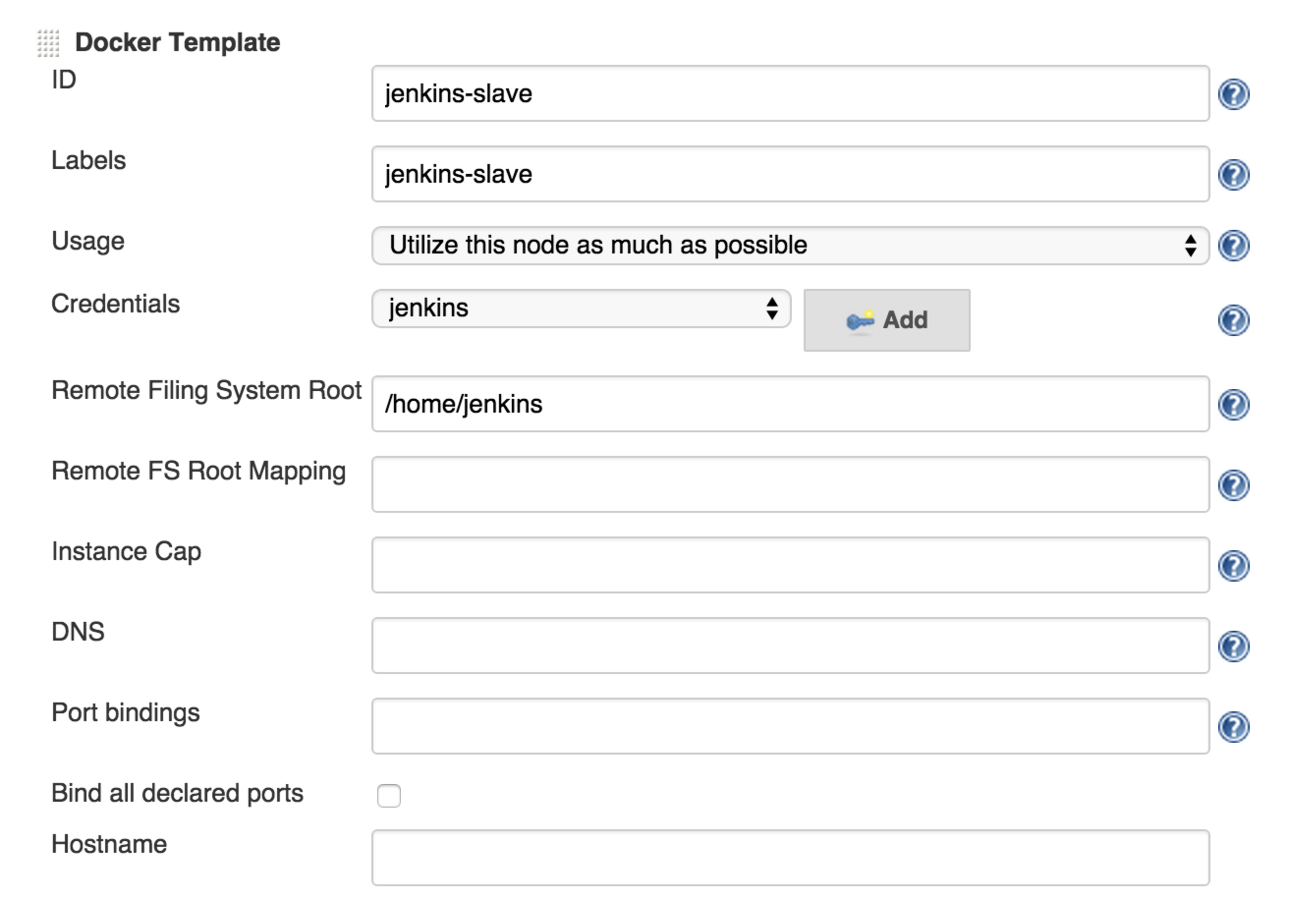Open help for the ID field
1289x900 pixels.
1235,95
